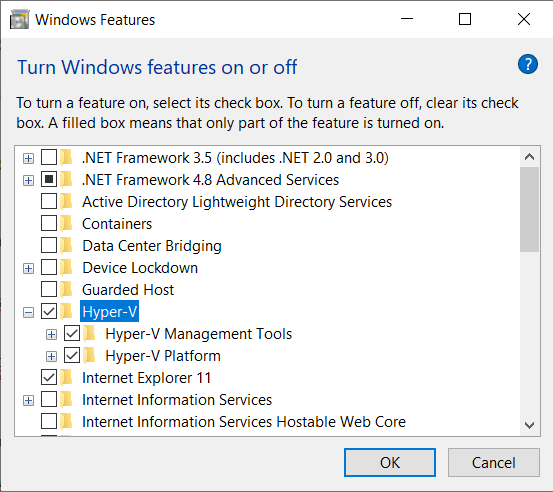553x492 pixels.
Task: Confirm changes with the OK button
Action: [390, 462]
